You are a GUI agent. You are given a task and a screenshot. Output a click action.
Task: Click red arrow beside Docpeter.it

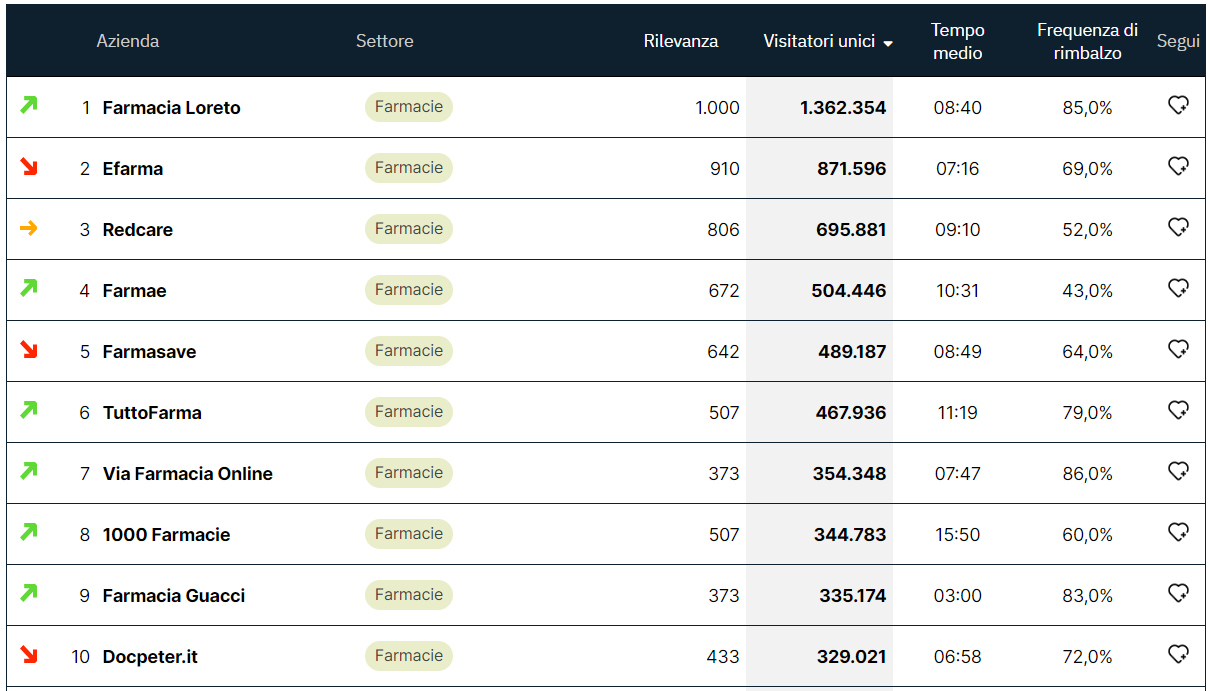29,655
